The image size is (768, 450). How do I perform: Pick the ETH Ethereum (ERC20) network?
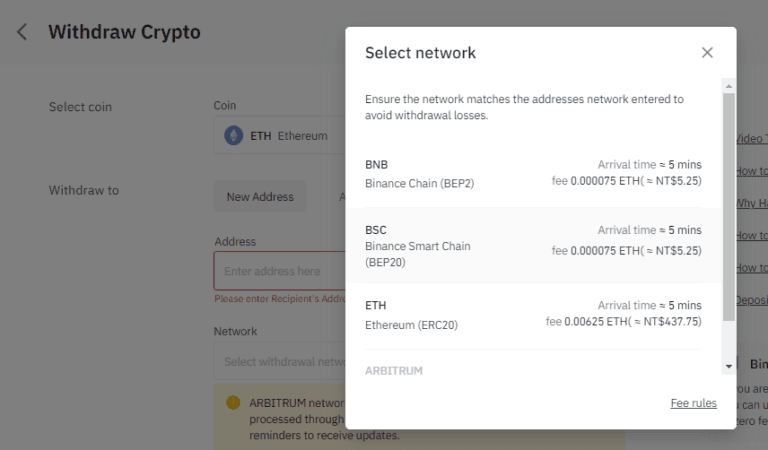[x=533, y=315]
